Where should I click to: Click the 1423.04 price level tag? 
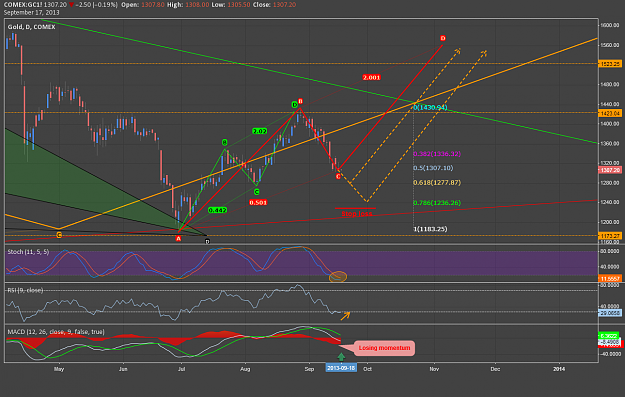point(610,114)
